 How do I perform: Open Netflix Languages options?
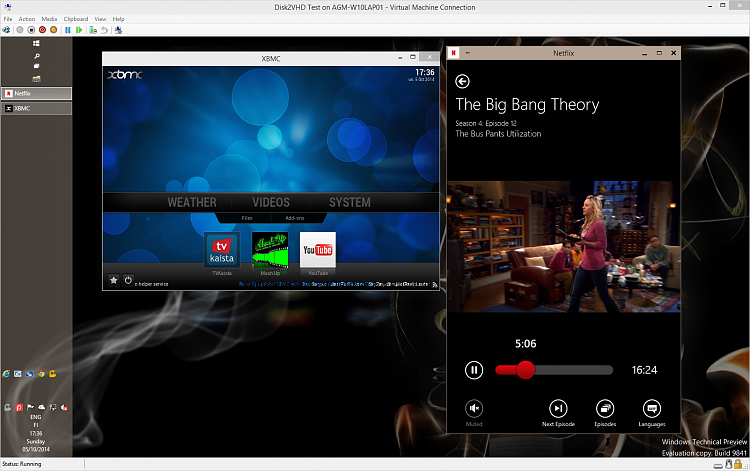(651, 413)
